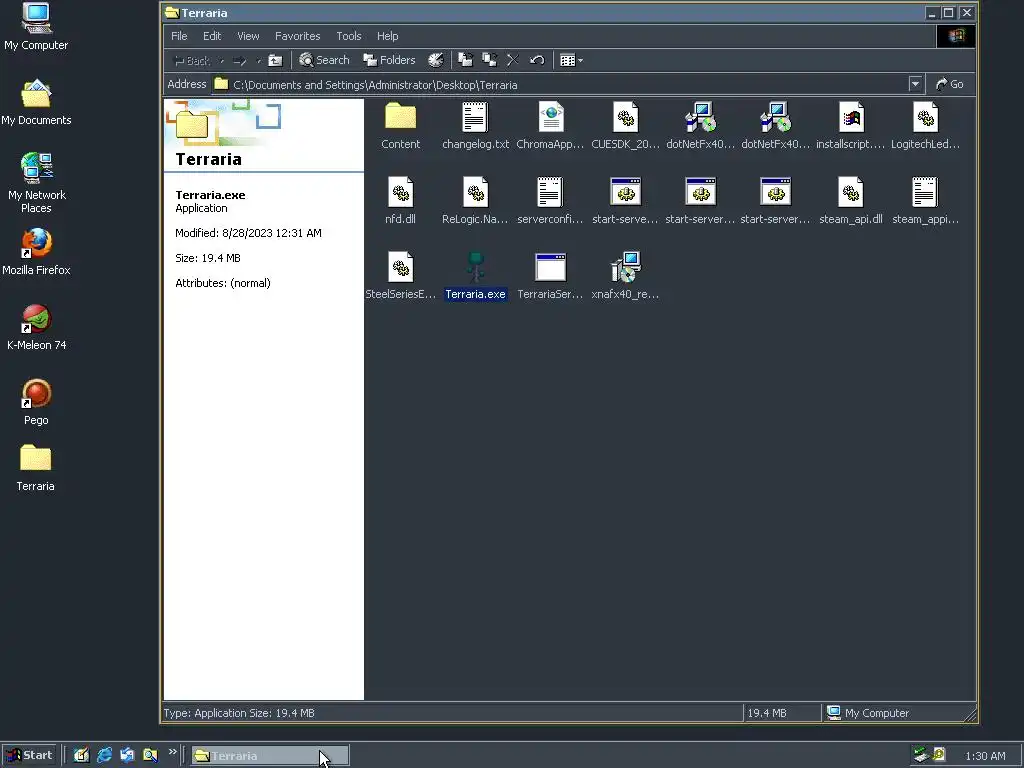Select nfd.dll file
This screenshot has height=768, width=1024.
[x=400, y=201]
